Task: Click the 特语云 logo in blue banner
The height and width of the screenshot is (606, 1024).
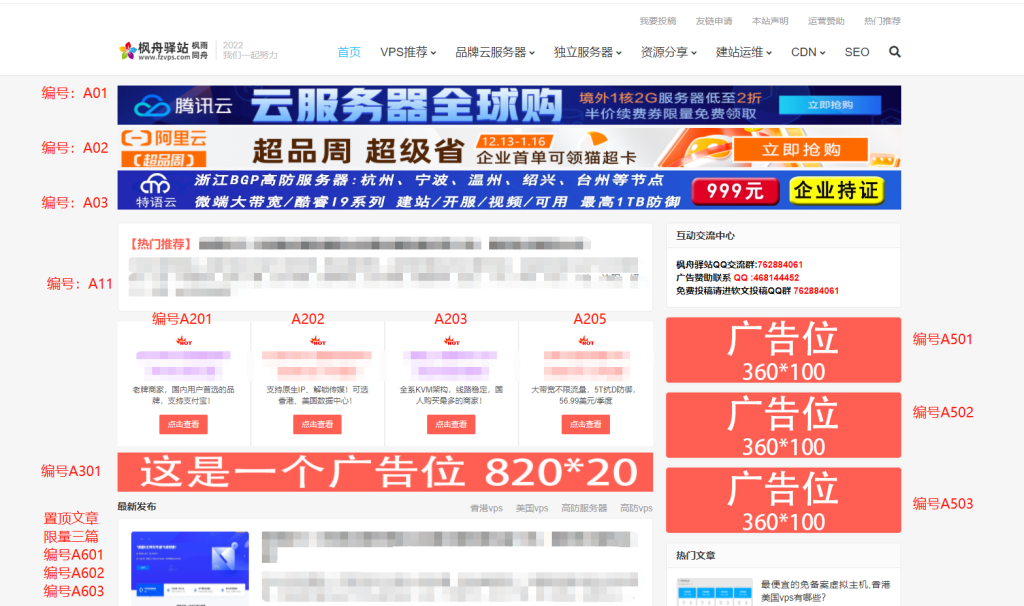Action: [x=156, y=191]
